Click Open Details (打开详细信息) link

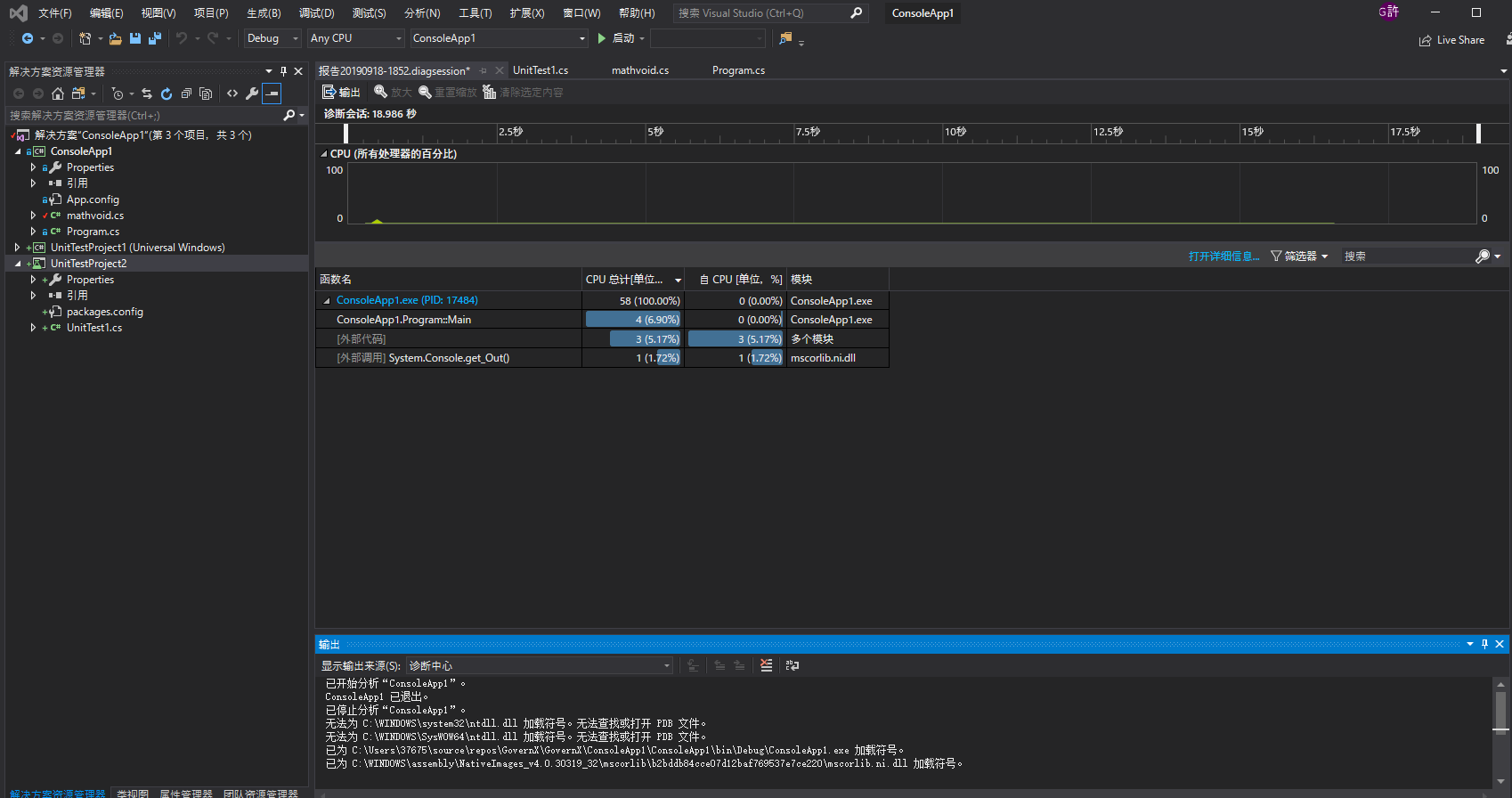1224,256
